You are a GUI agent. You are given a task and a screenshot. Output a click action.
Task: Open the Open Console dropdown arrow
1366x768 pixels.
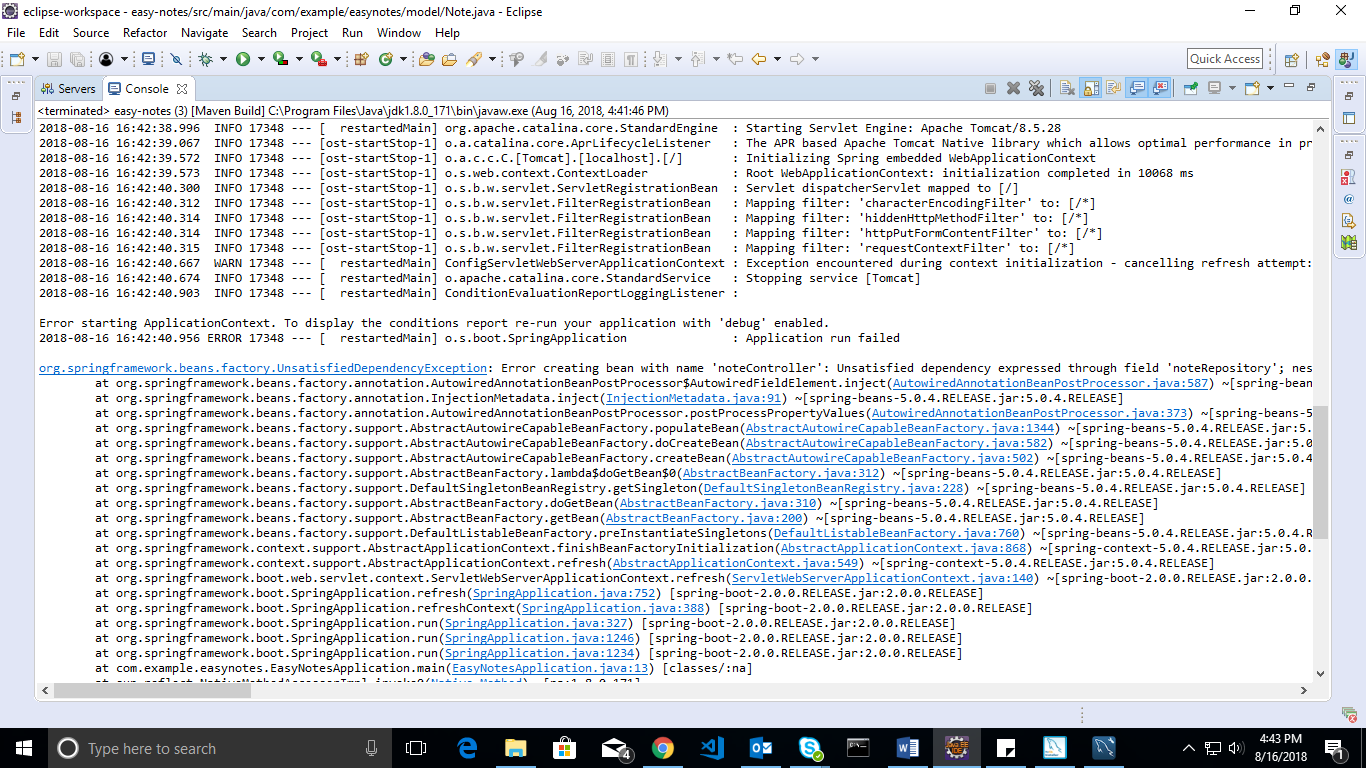pyautogui.click(x=1270, y=88)
